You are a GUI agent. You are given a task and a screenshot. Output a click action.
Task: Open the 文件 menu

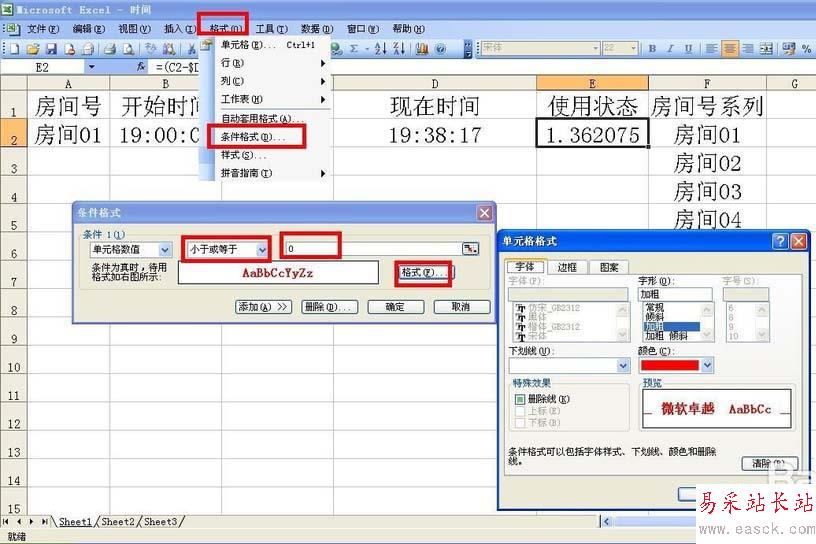[43, 29]
